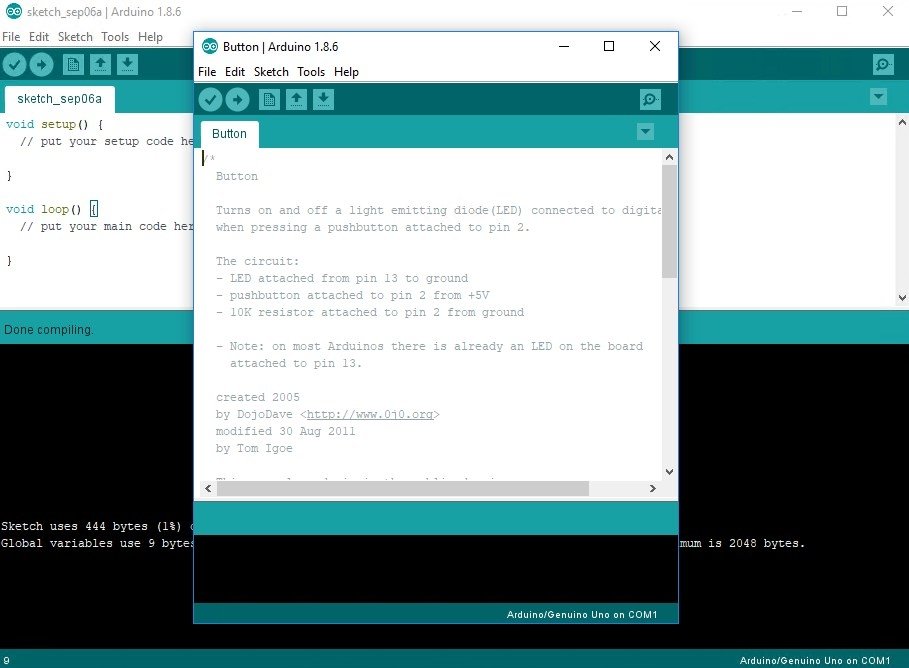Click Verify button in Button window toolbar
Viewport: 909px width, 668px height.
click(x=210, y=100)
